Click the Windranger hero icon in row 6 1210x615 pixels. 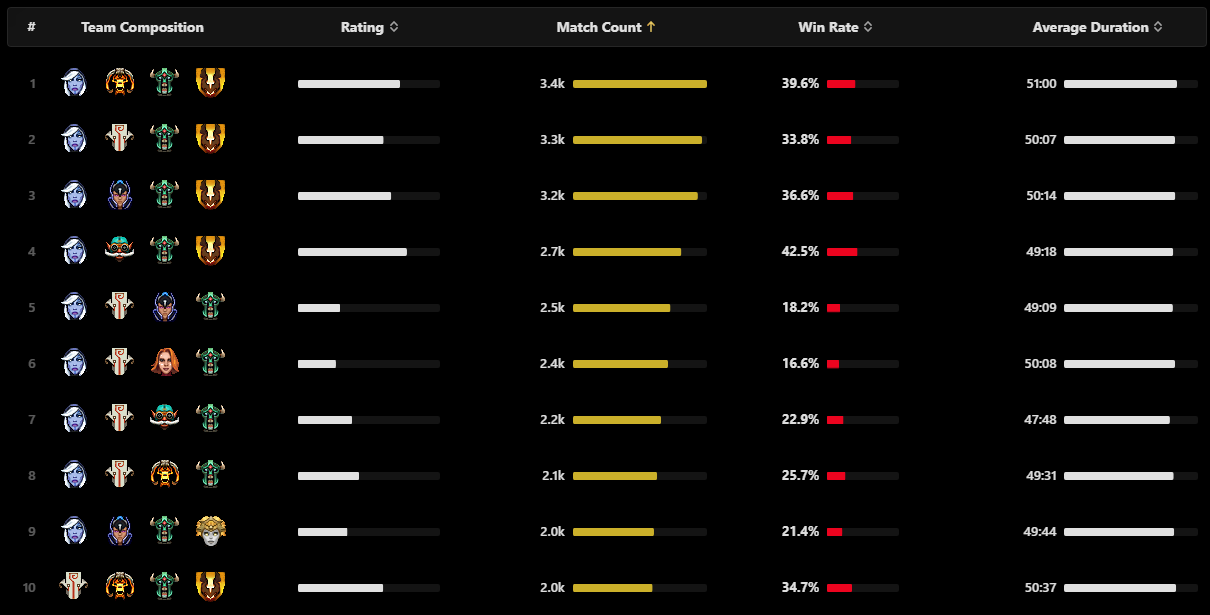pos(164,363)
